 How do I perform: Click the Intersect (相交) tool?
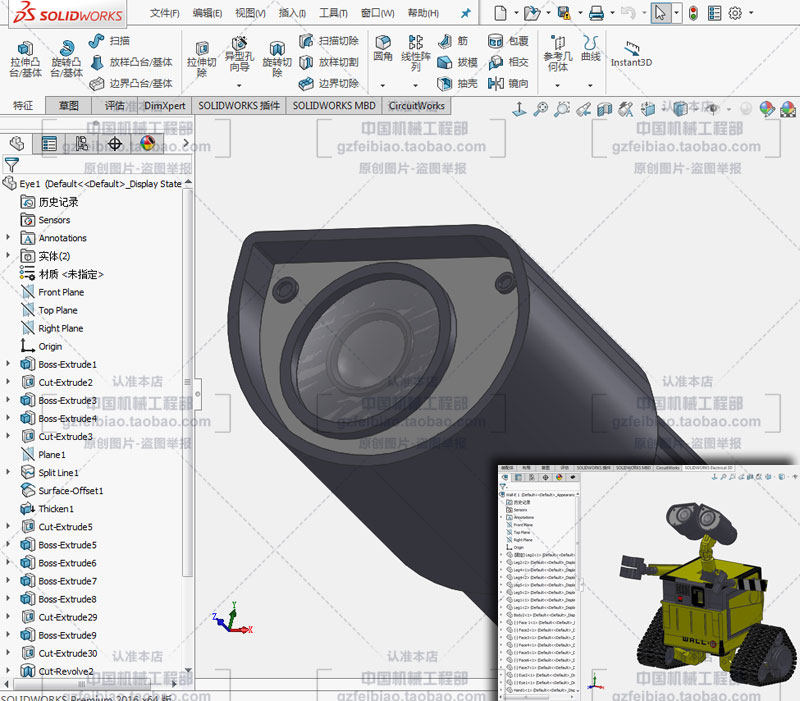508,62
